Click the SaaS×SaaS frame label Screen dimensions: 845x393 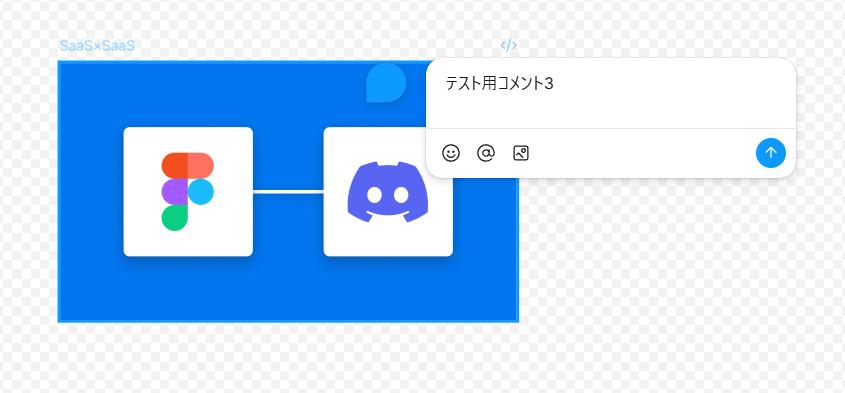pyautogui.click(x=97, y=46)
